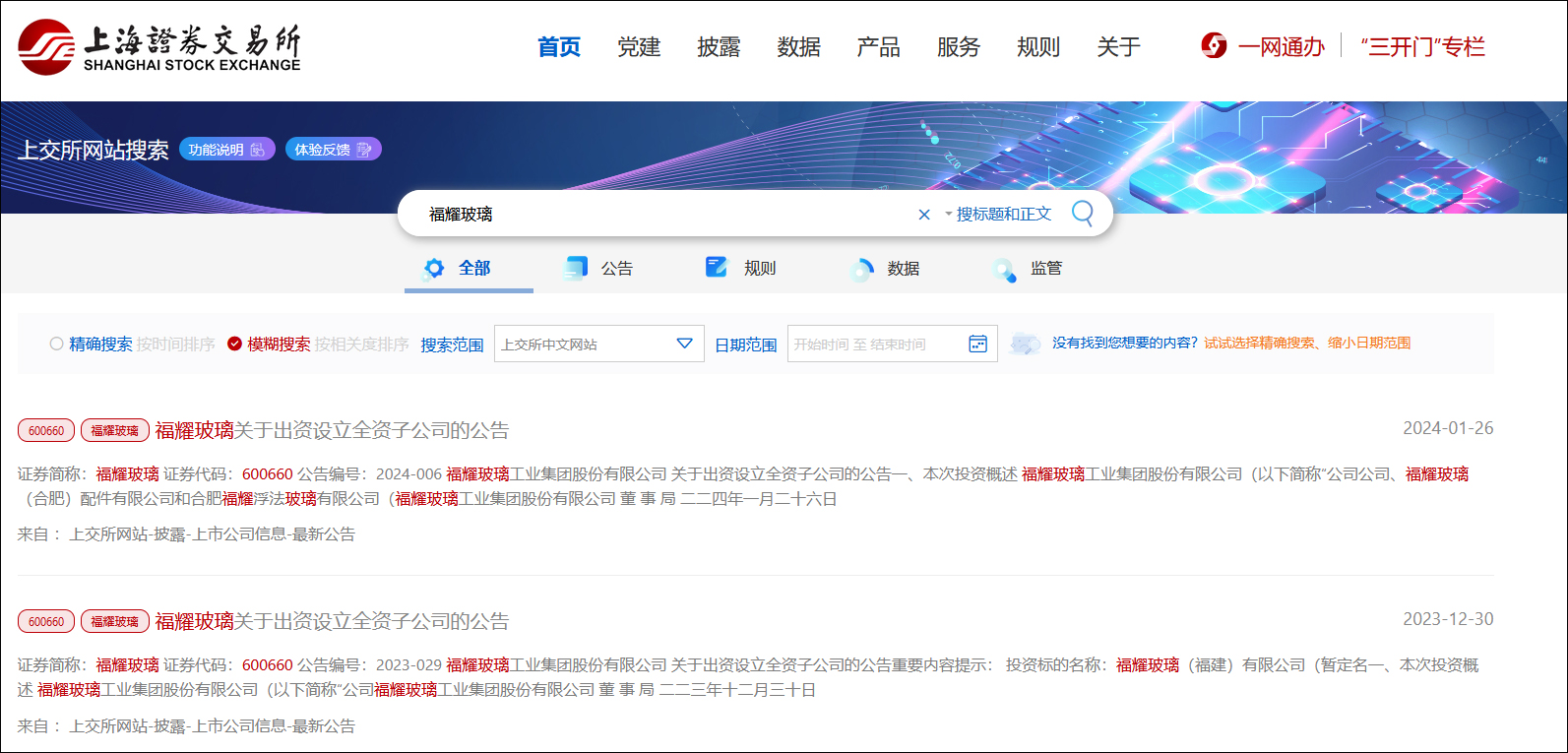The image size is (1568, 753).
Task: Switch to the 公告 results tab
Action: [x=617, y=268]
